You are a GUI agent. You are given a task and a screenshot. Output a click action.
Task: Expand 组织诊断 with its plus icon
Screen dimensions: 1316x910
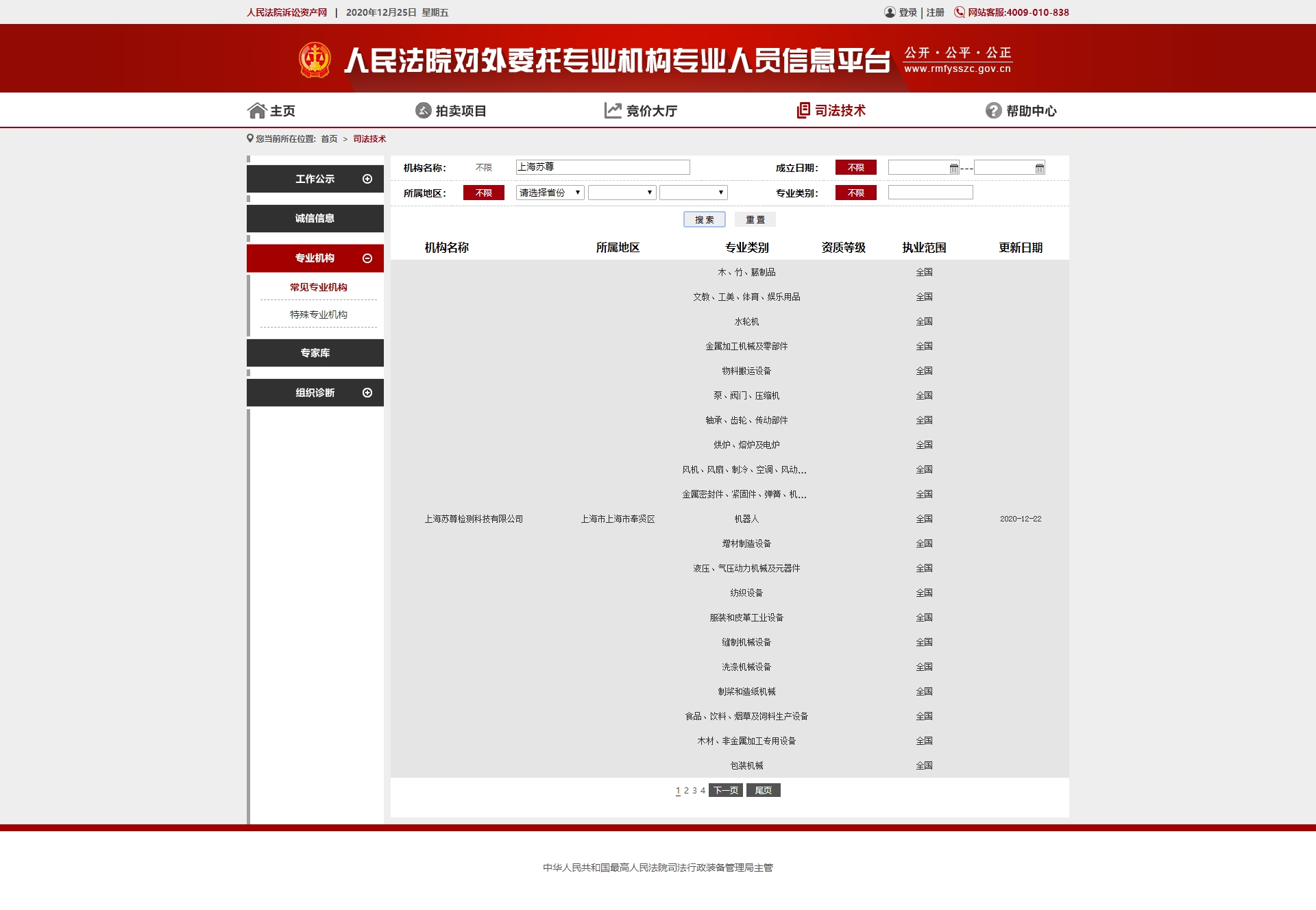pyautogui.click(x=367, y=393)
